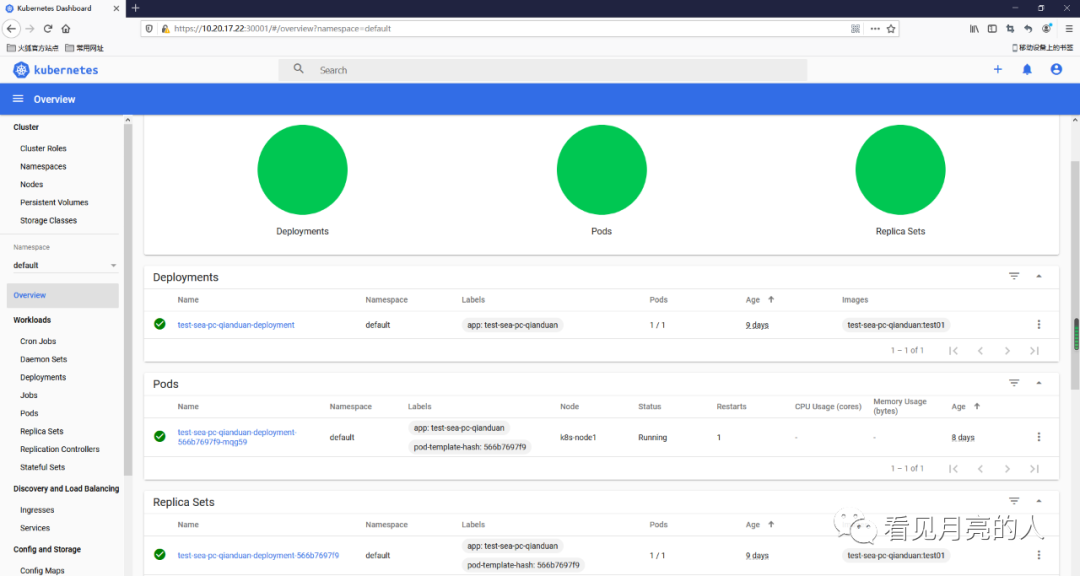Open the notifications bell
Screen dimensions: 1080x576
coord(1027,70)
